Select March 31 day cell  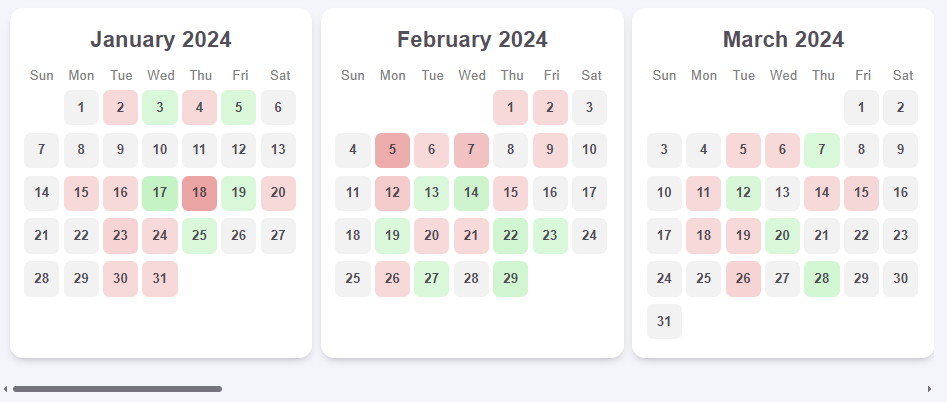(x=664, y=321)
